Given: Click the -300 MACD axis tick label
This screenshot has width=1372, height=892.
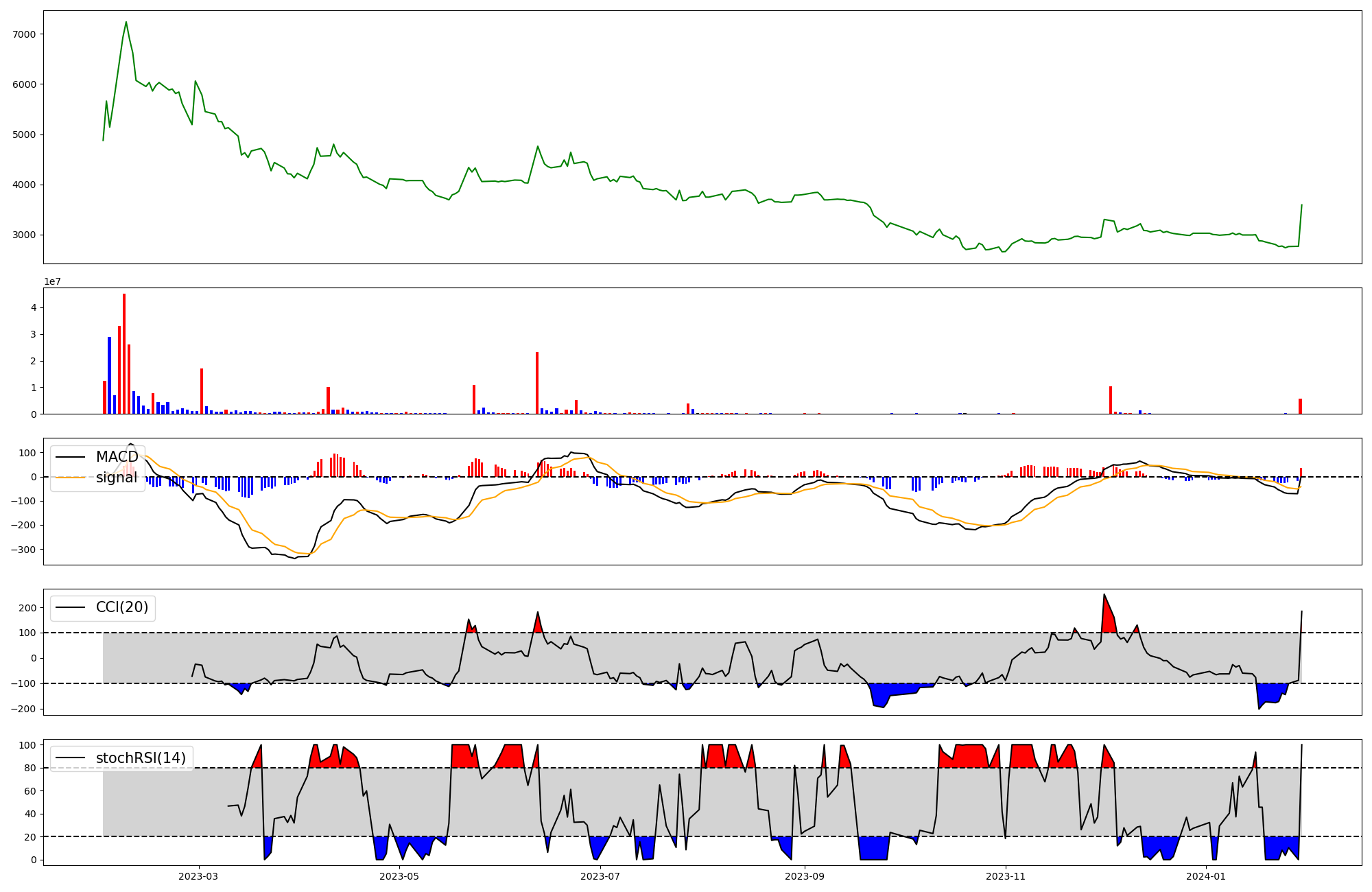Looking at the screenshot, I should [x=23, y=550].
